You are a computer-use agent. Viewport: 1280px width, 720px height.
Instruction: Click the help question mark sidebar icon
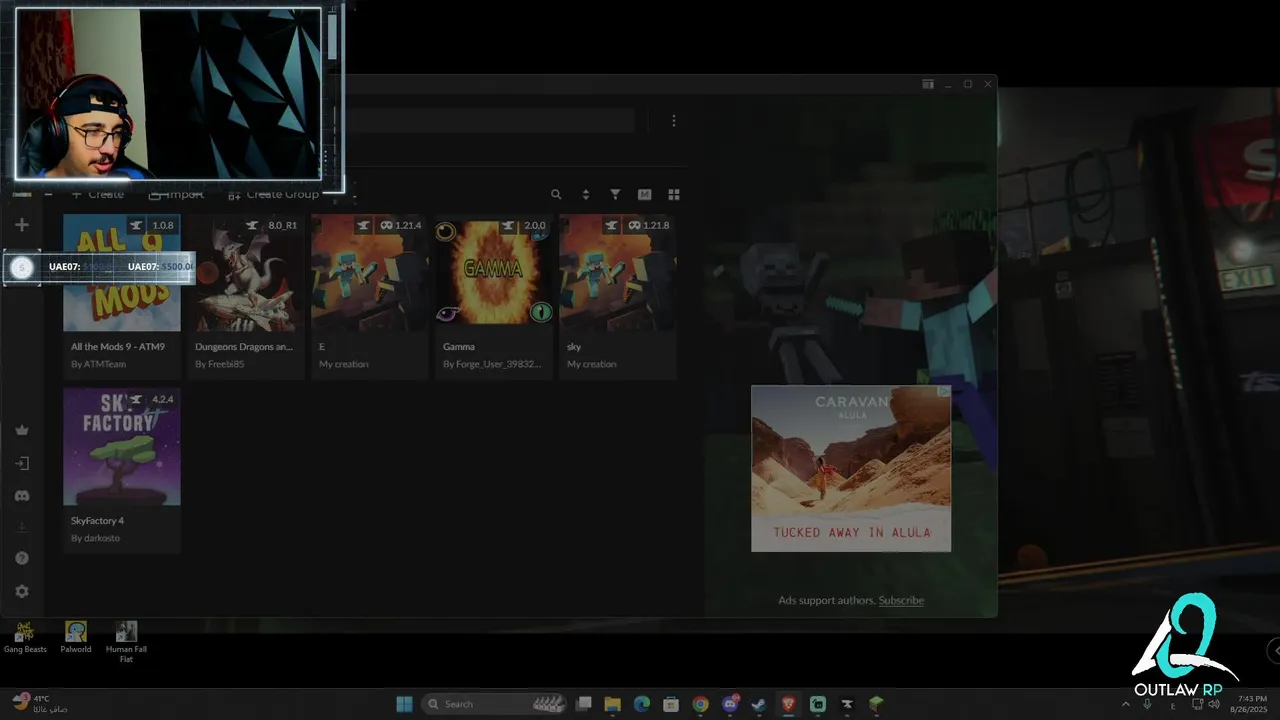(x=22, y=558)
